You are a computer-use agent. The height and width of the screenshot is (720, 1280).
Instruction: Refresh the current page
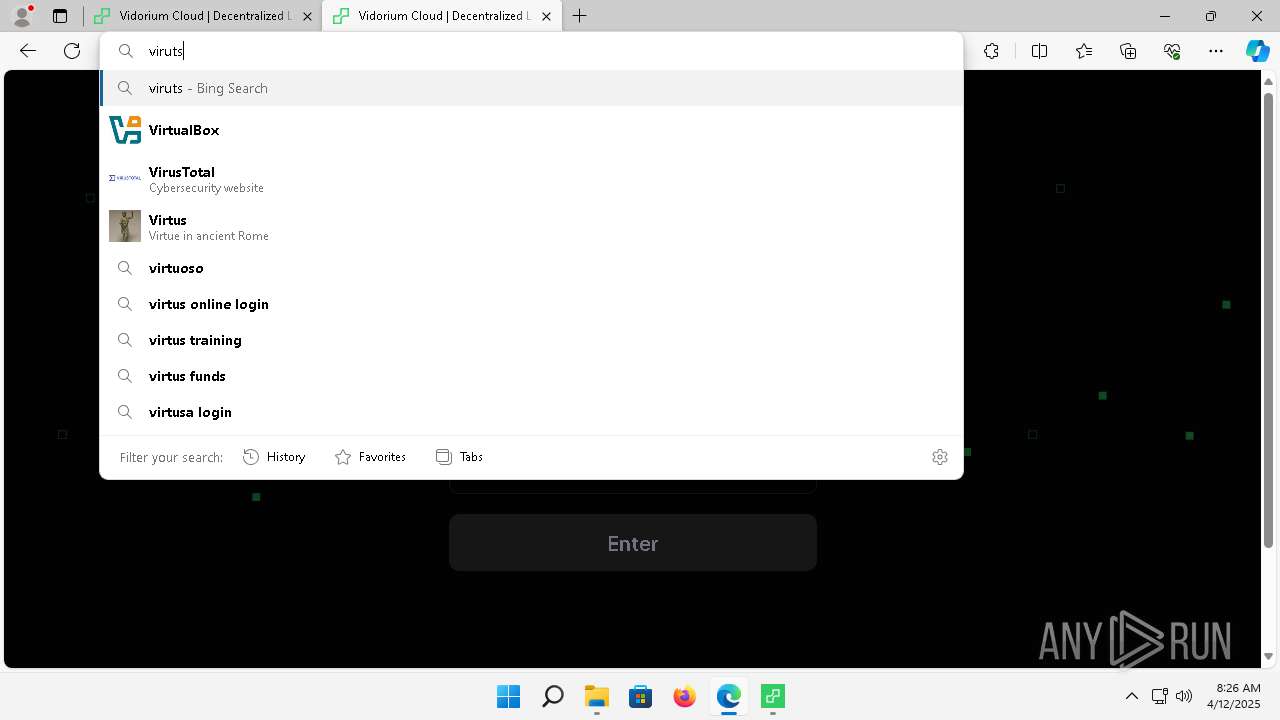[72, 51]
